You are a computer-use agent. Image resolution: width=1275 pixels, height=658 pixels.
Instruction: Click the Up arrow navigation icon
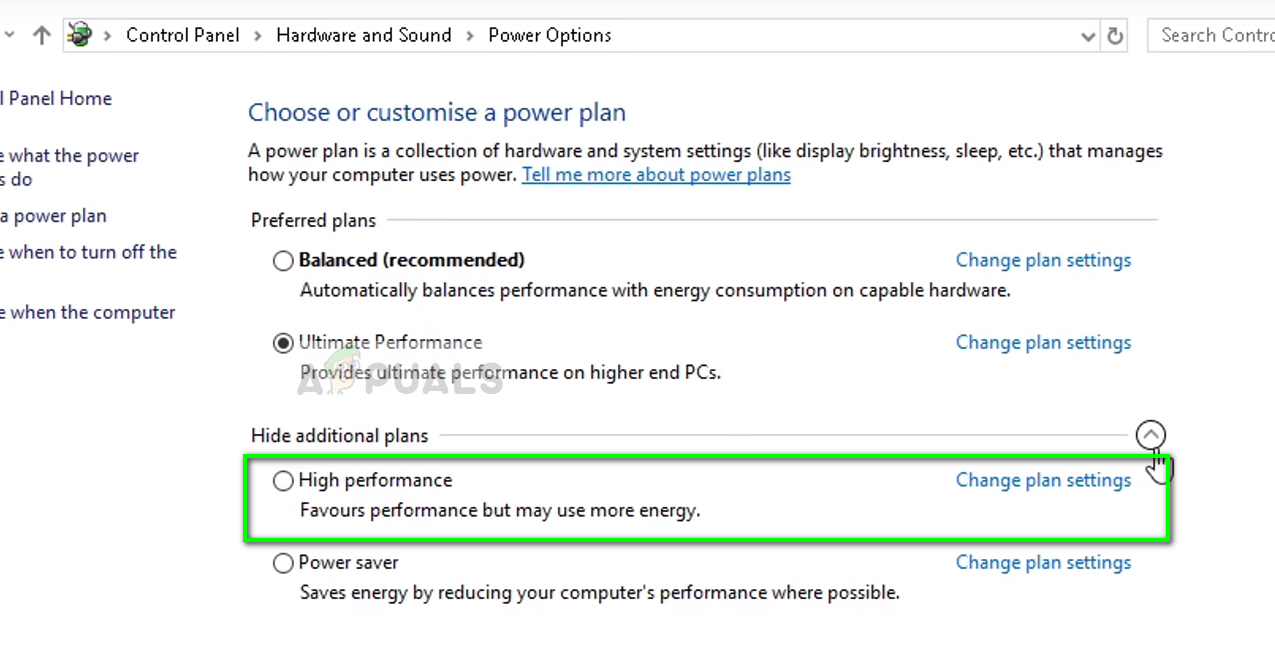41,35
